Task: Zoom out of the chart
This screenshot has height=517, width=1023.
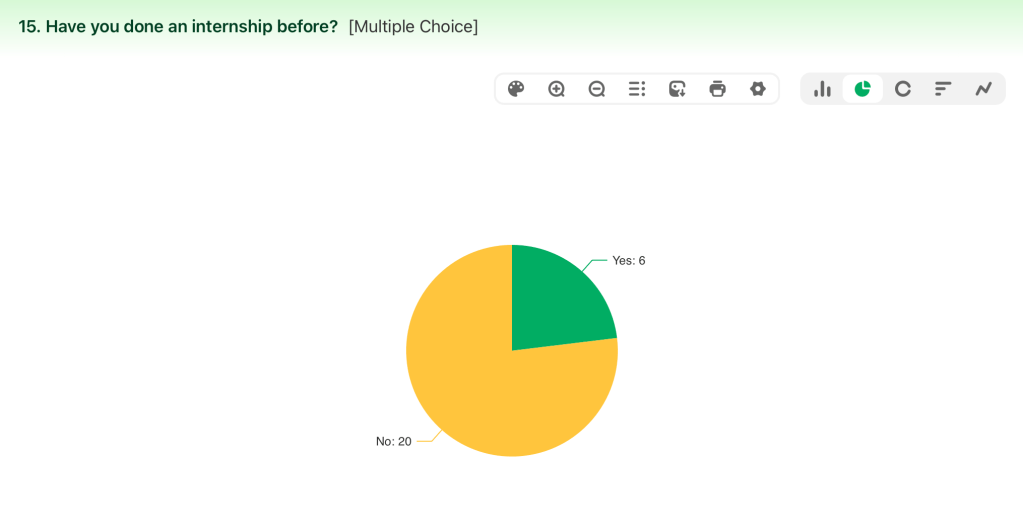Action: (597, 89)
